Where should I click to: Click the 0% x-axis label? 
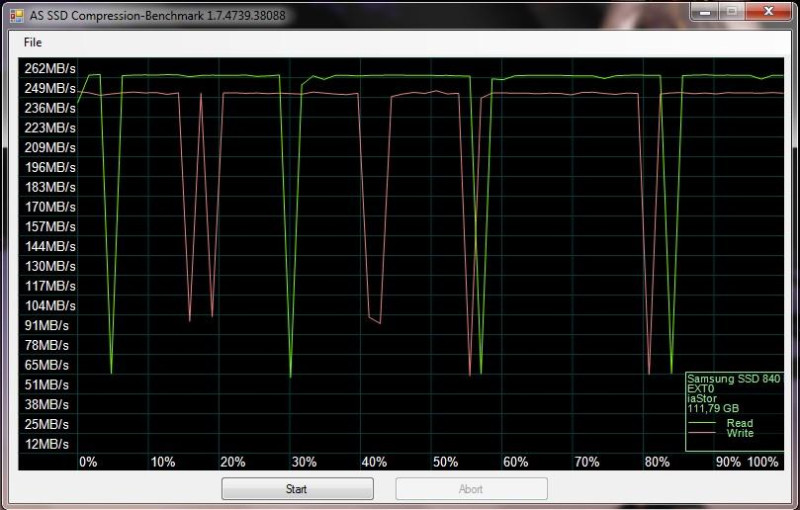[88, 462]
